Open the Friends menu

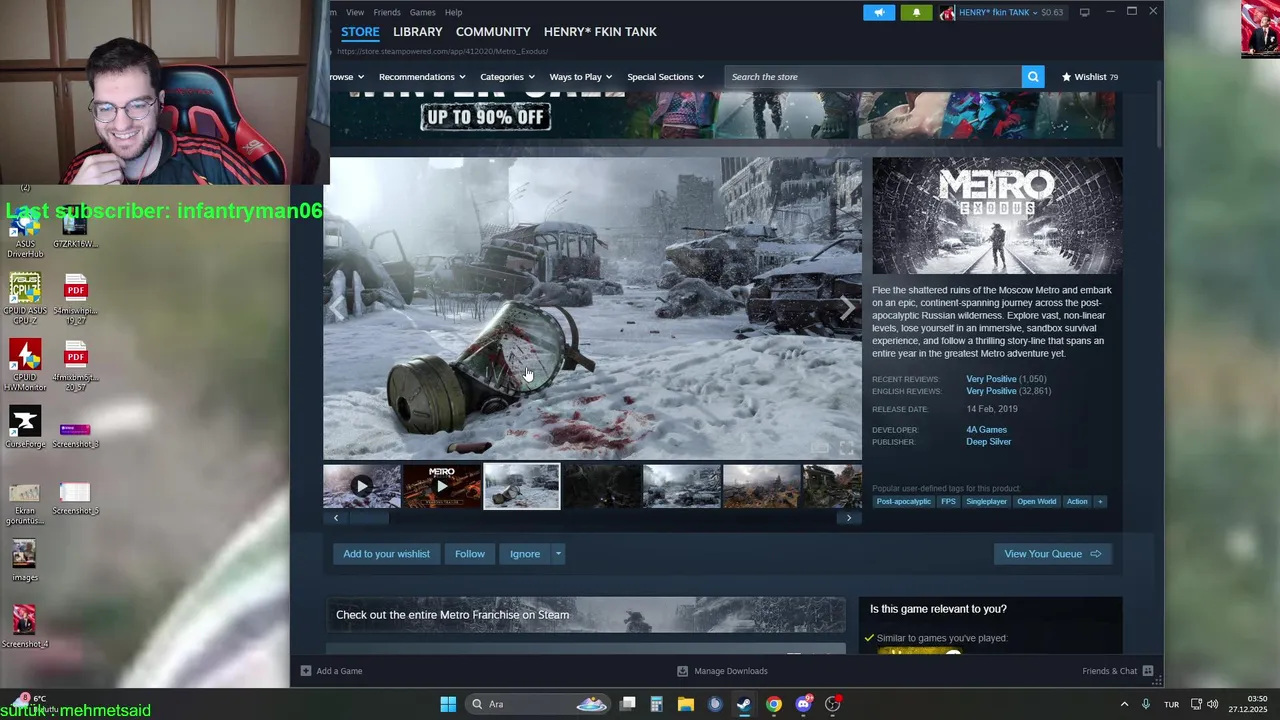pos(387,12)
